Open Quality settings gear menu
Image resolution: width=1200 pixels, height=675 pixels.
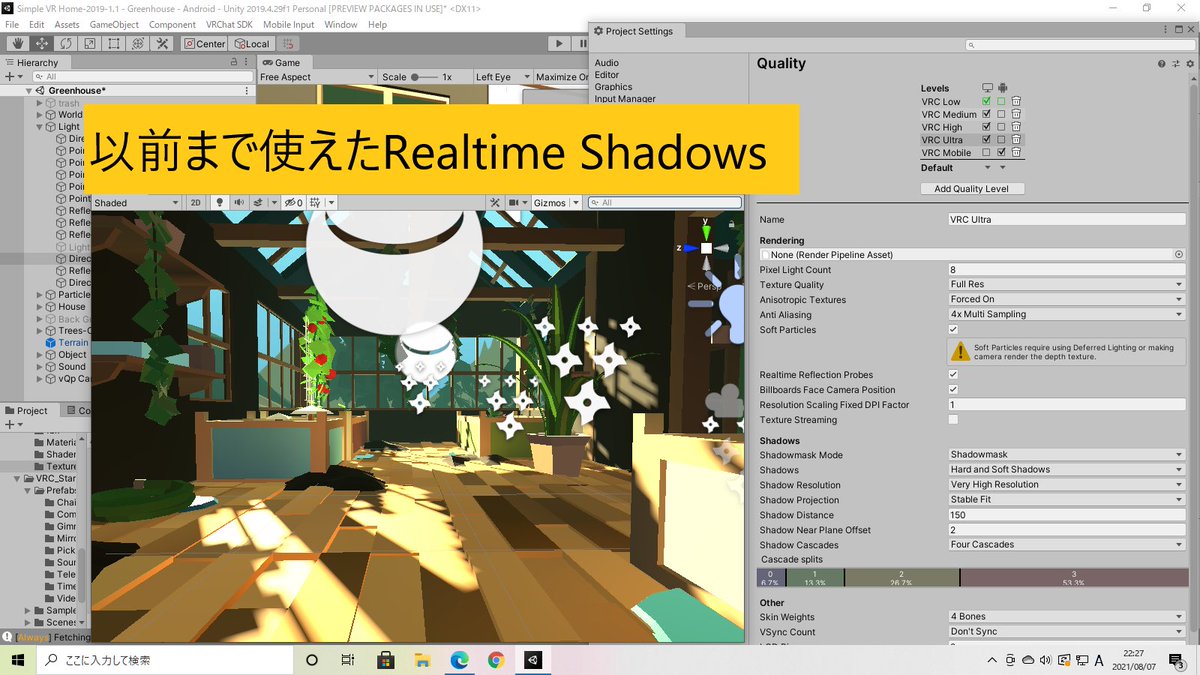point(1188,64)
